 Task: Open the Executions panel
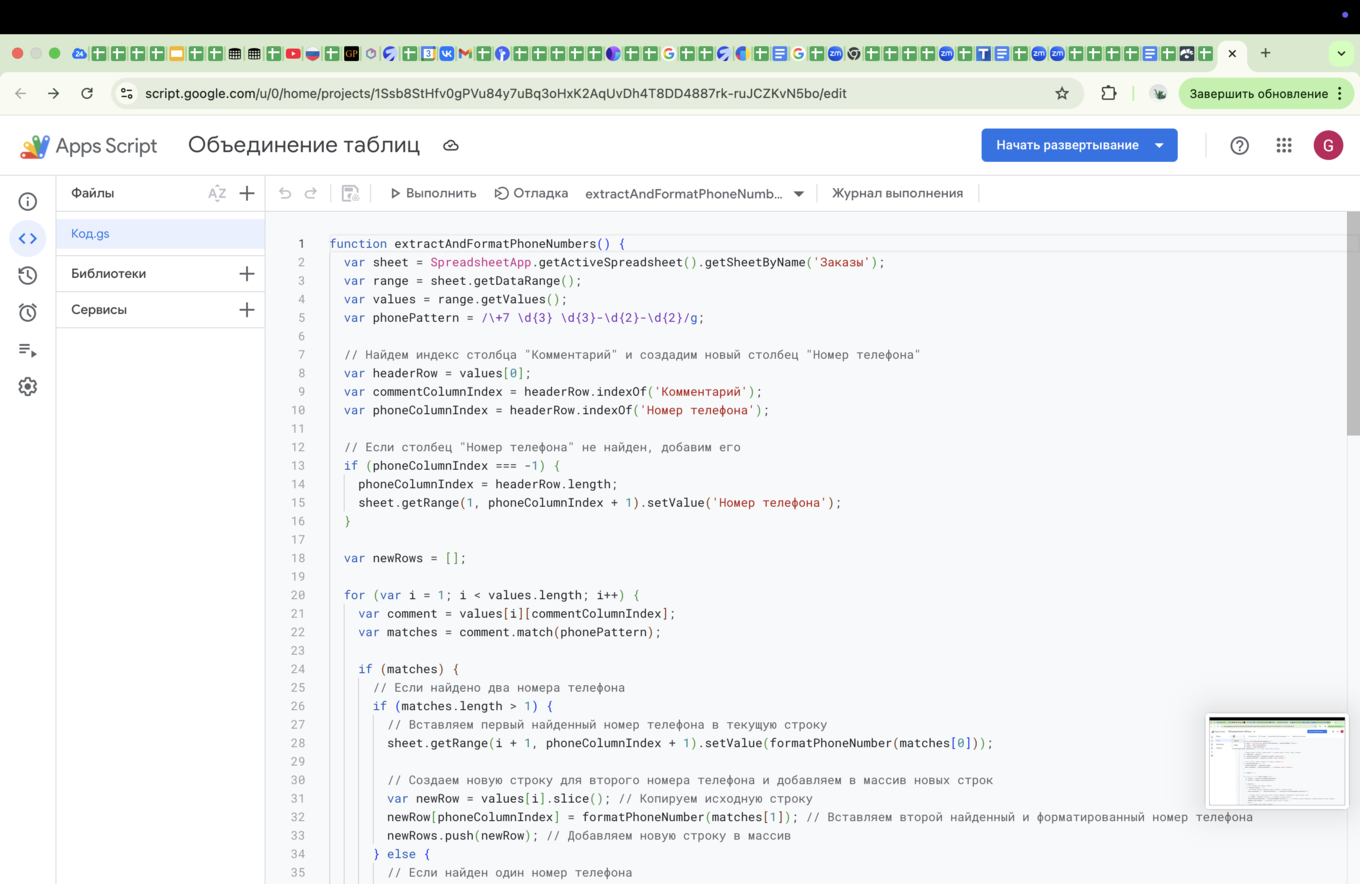coord(28,349)
